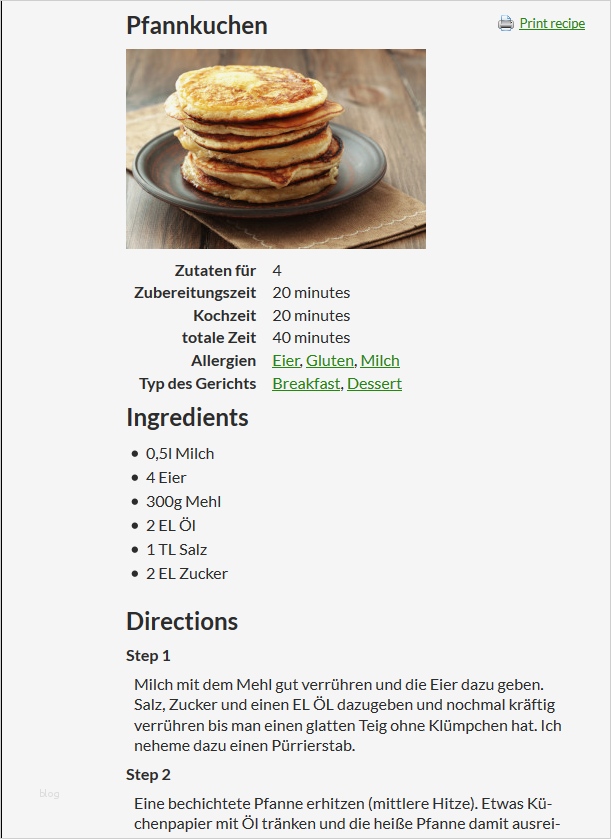This screenshot has height=839, width=611.
Task: Click the totale Zeit value 40 minutes
Action: point(311,337)
